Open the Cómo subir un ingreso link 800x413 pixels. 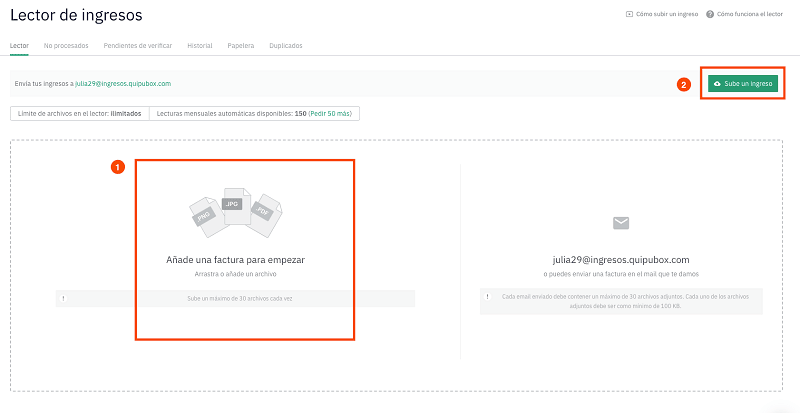[x=667, y=14]
